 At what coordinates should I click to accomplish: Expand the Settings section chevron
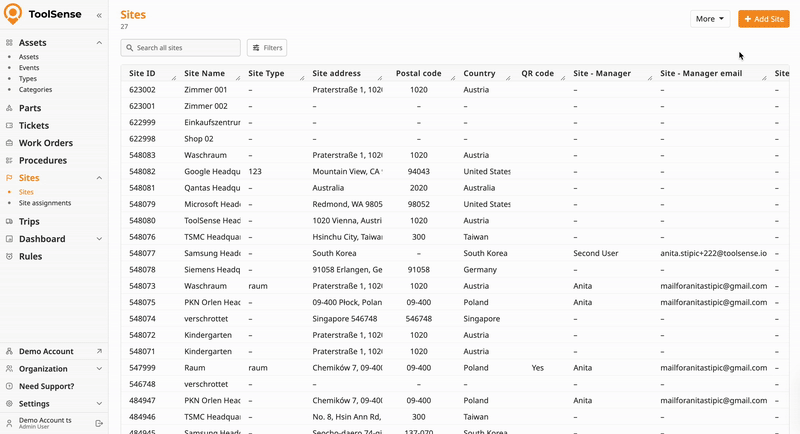click(x=99, y=403)
